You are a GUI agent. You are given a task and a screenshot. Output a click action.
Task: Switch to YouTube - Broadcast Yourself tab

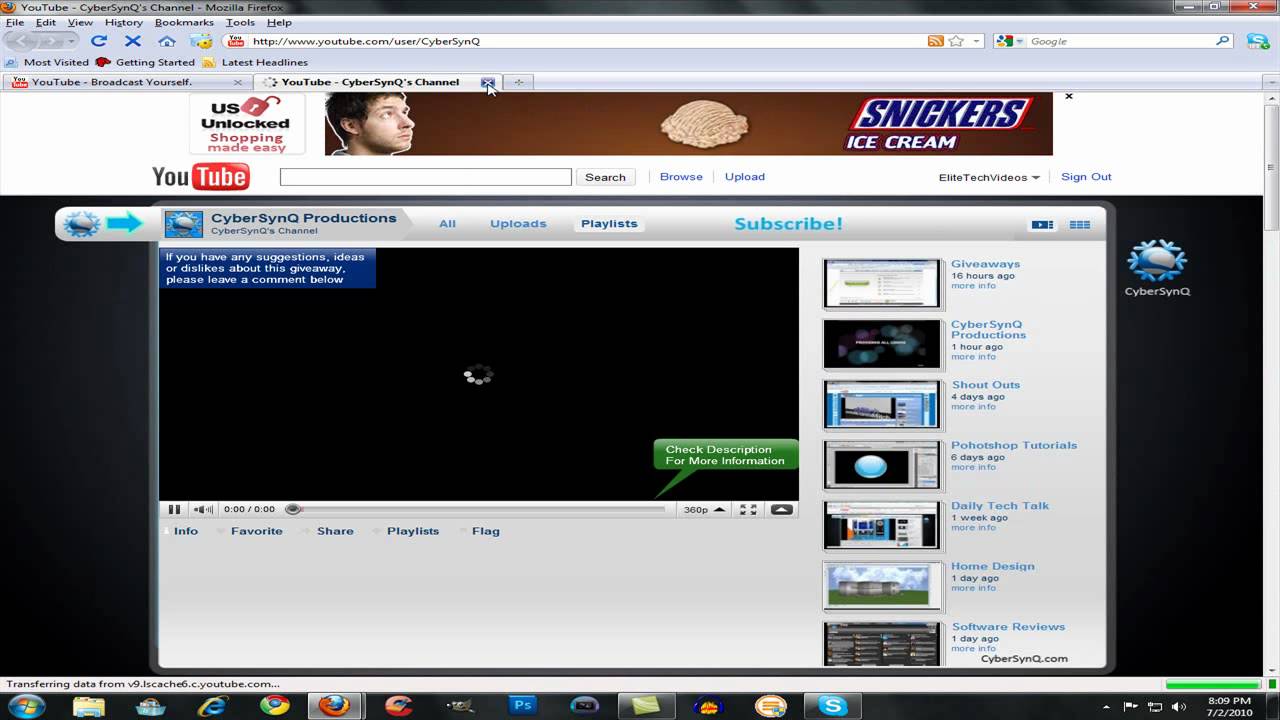pyautogui.click(x=127, y=82)
